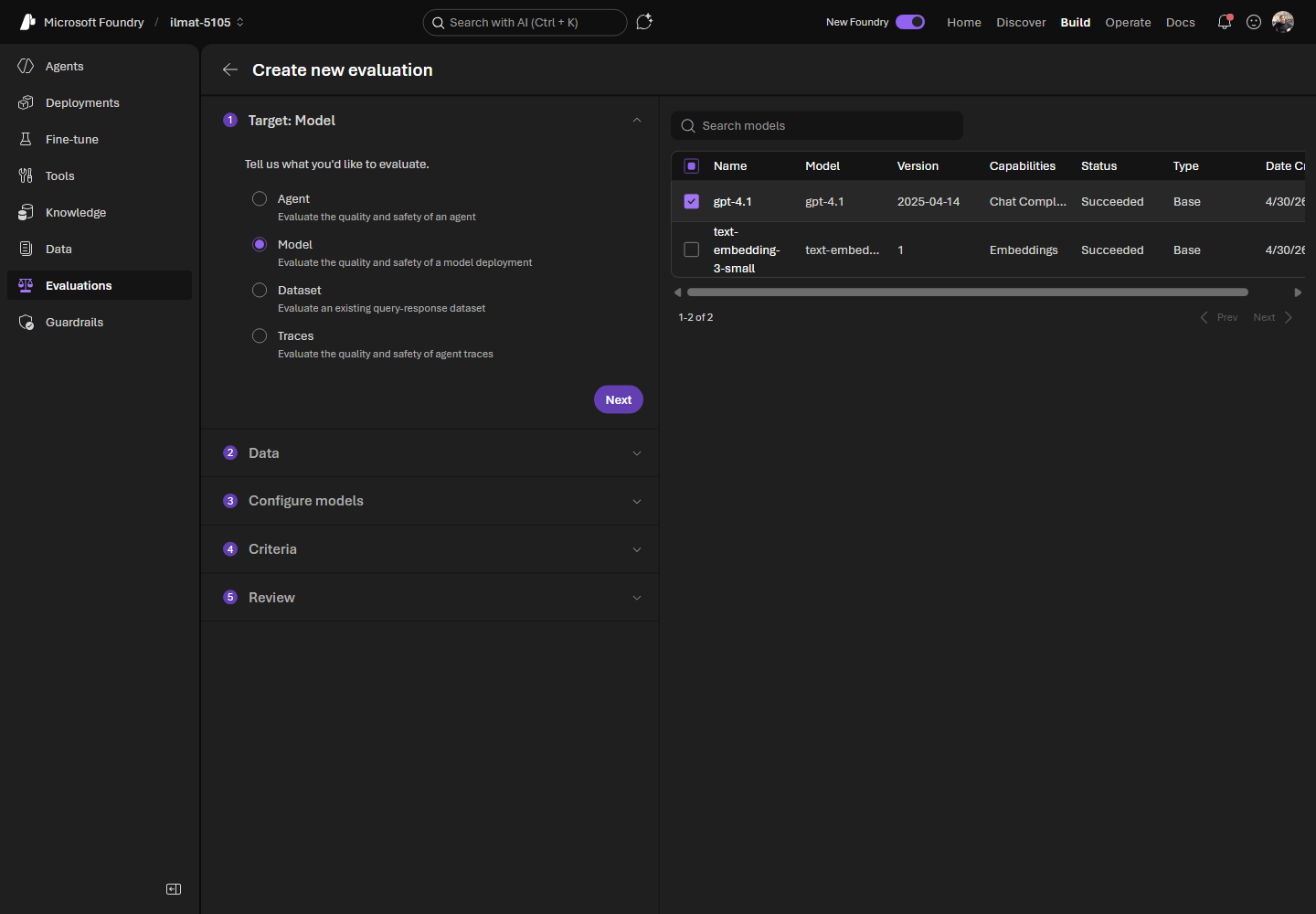
Task: Open Guardrails in the sidebar
Action: tap(100, 322)
